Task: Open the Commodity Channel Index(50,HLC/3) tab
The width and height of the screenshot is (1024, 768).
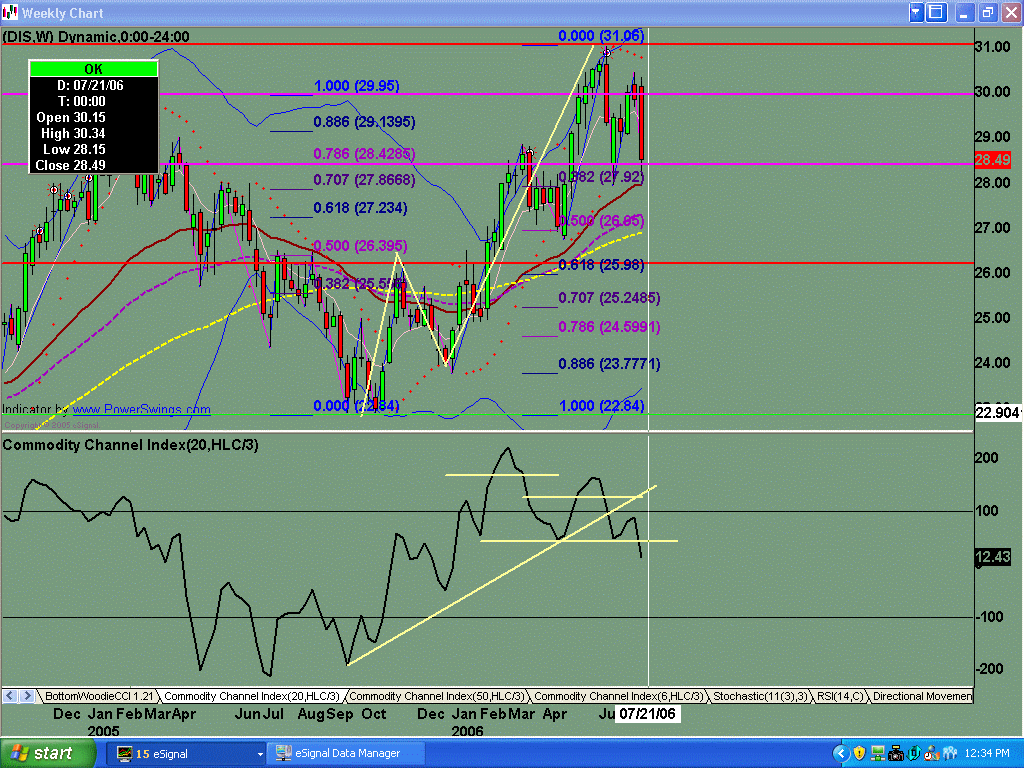Action: point(436,696)
